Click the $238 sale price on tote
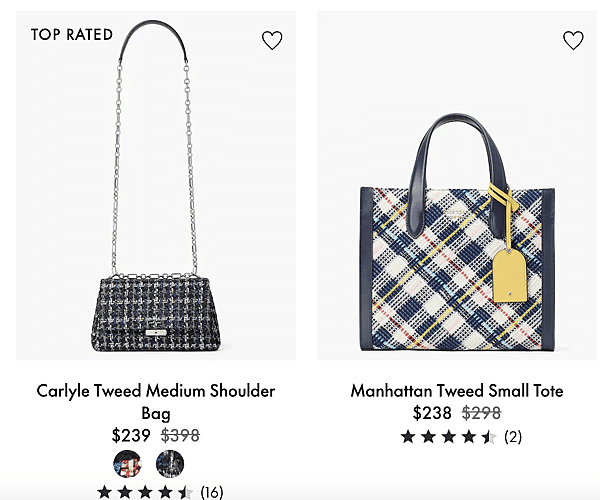 pos(432,413)
